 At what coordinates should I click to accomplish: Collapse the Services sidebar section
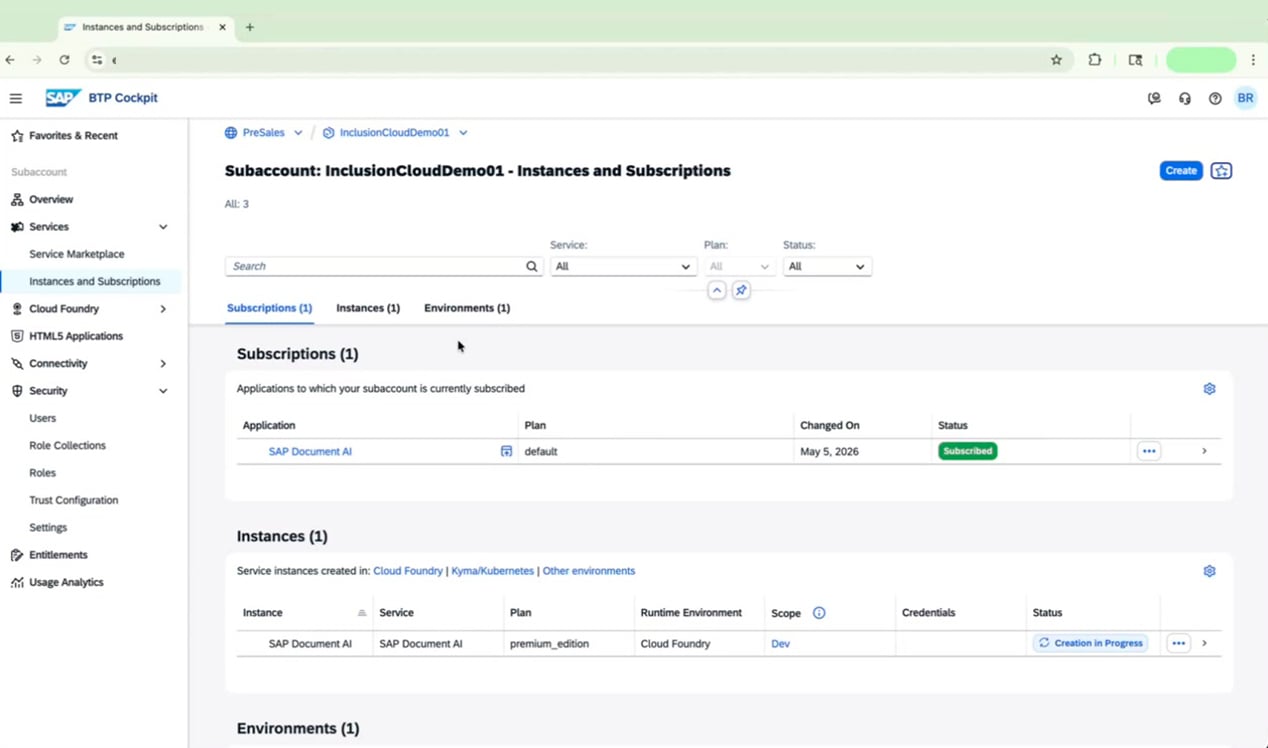[163, 227]
